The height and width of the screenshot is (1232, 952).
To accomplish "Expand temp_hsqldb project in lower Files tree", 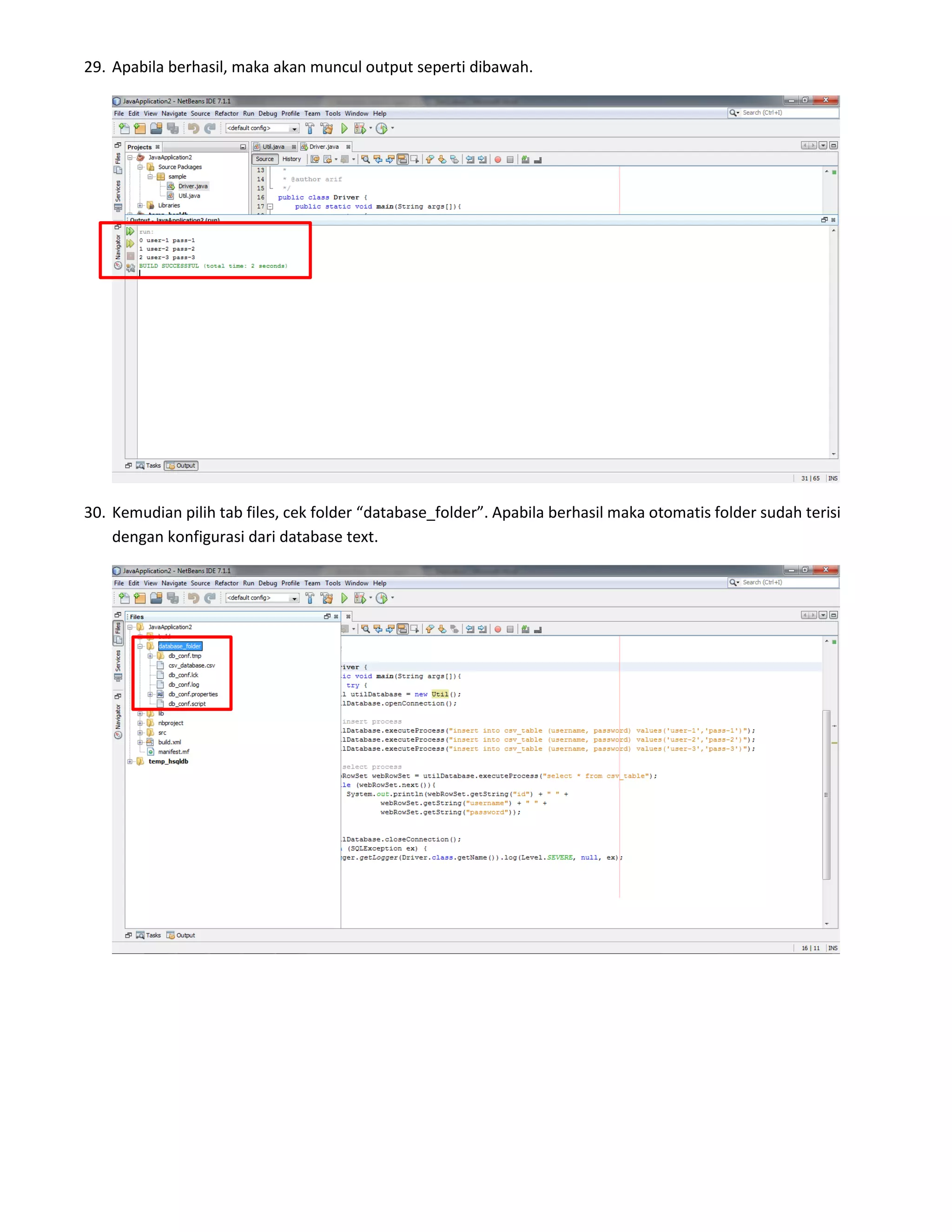I will pos(130,761).
